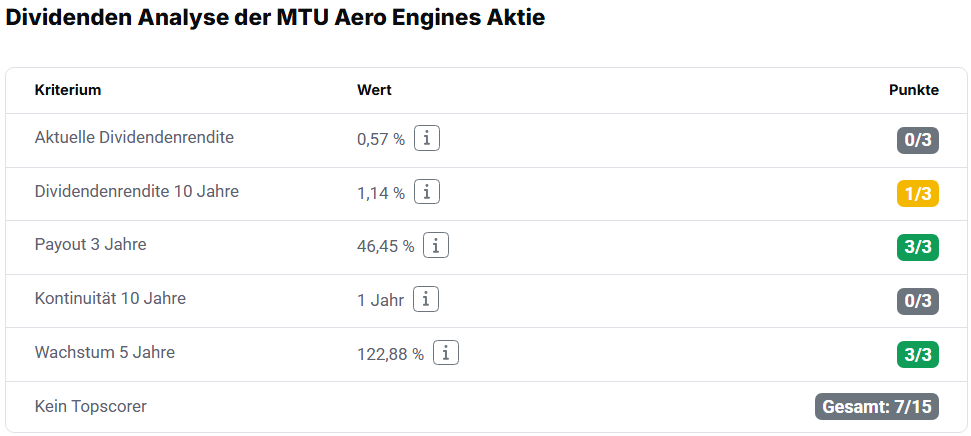Image resolution: width=971 pixels, height=436 pixels.
Task: Click info icon beside 1 Jahr
Action: click(425, 300)
